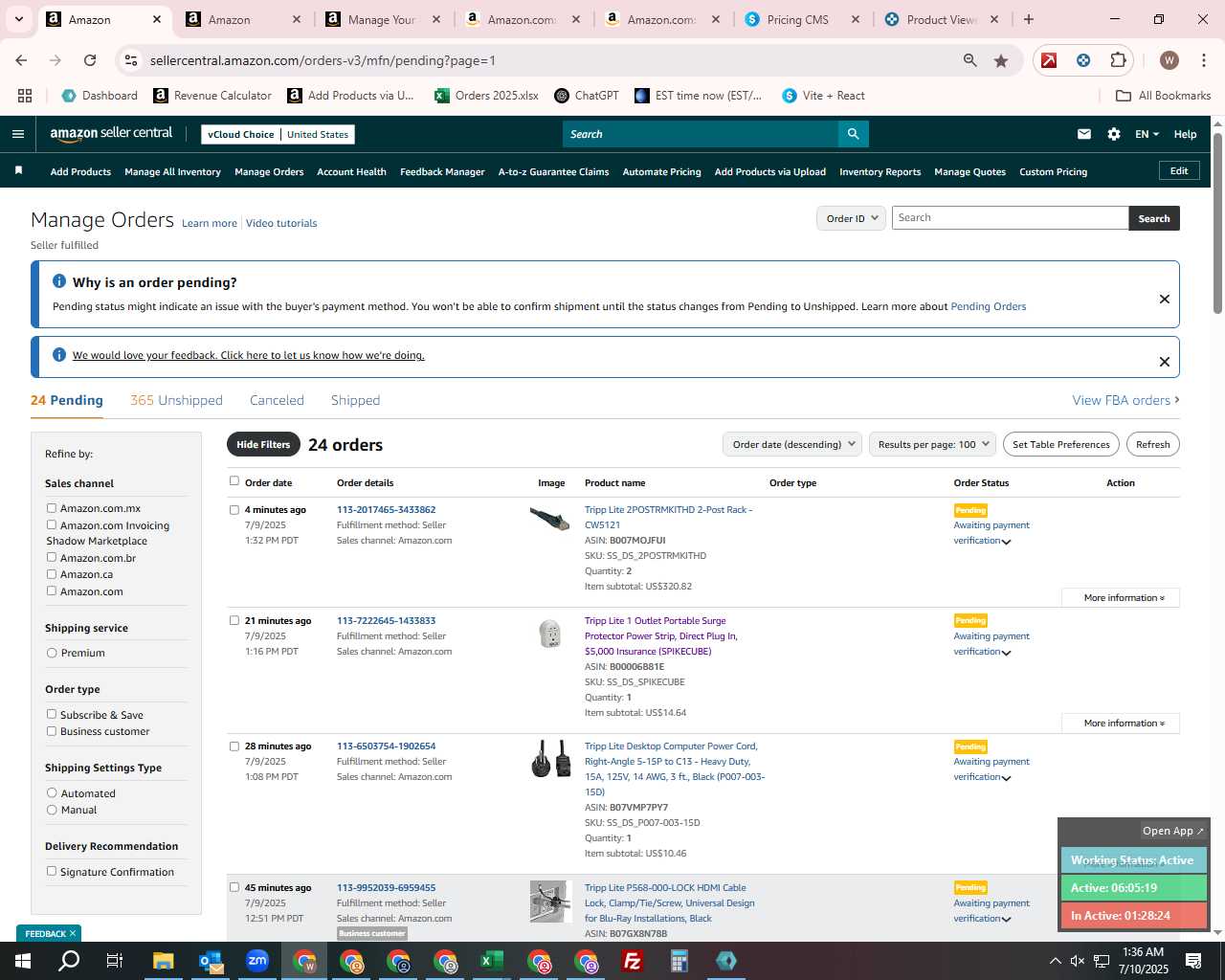Close the FEEDBACK tab at bottom left
Image resolution: width=1225 pixels, height=980 pixels.
[72, 933]
